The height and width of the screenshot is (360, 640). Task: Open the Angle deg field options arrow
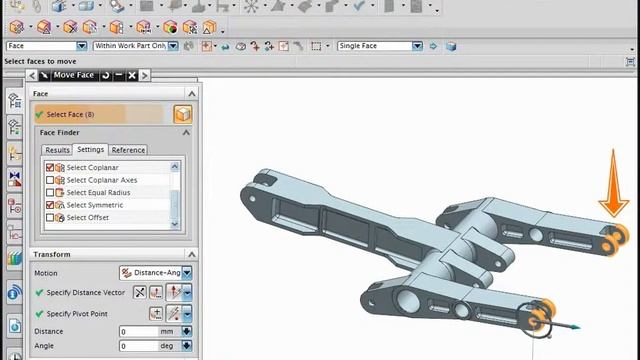pos(187,346)
